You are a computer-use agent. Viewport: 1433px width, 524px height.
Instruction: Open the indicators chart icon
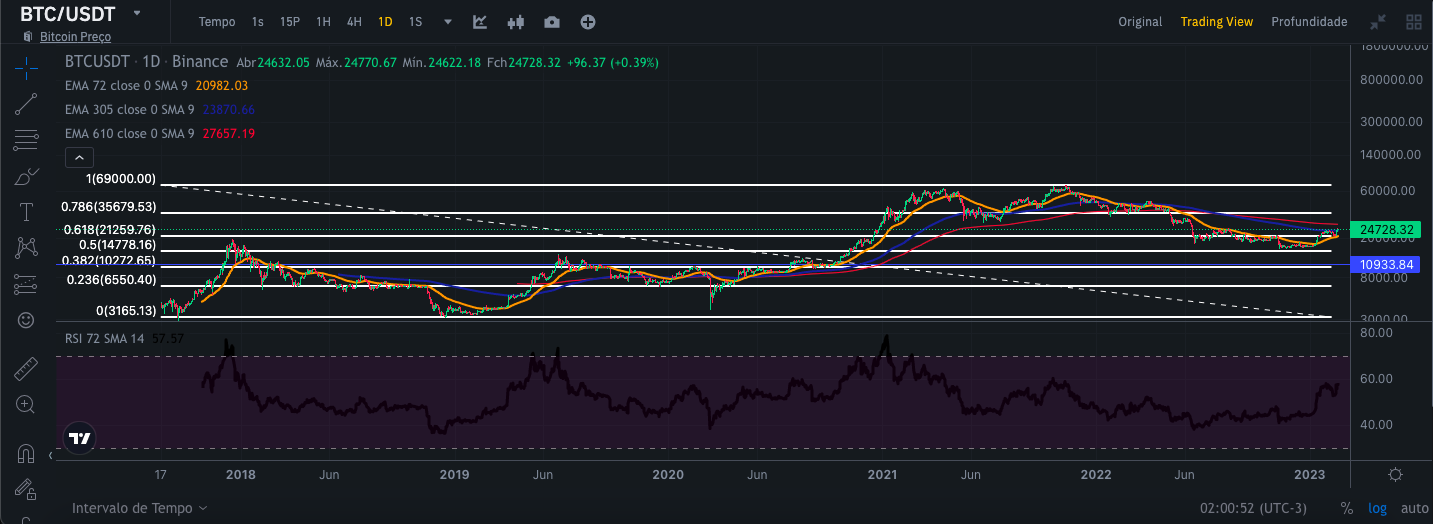point(480,21)
